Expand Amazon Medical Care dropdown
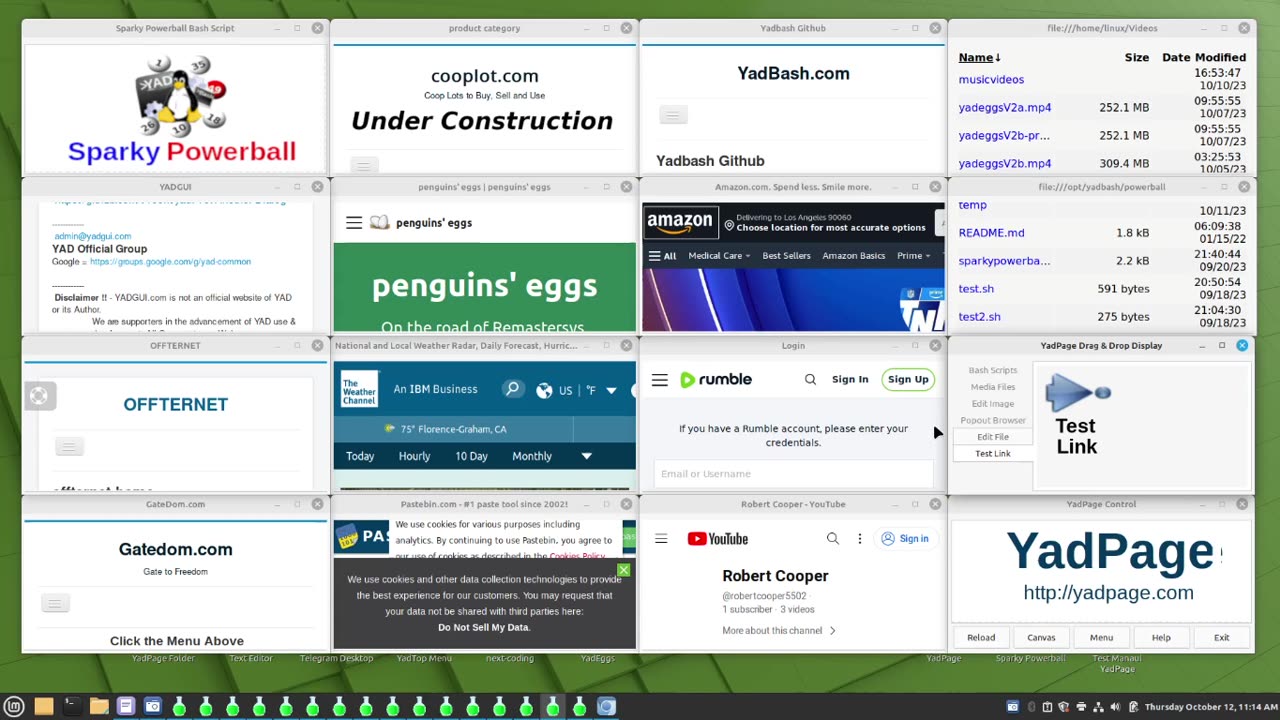 [719, 256]
